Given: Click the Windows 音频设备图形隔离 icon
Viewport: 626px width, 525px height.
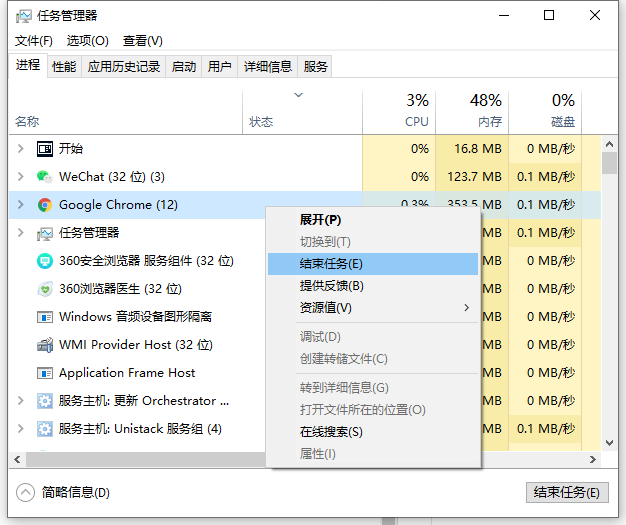Looking at the screenshot, I should (44, 317).
